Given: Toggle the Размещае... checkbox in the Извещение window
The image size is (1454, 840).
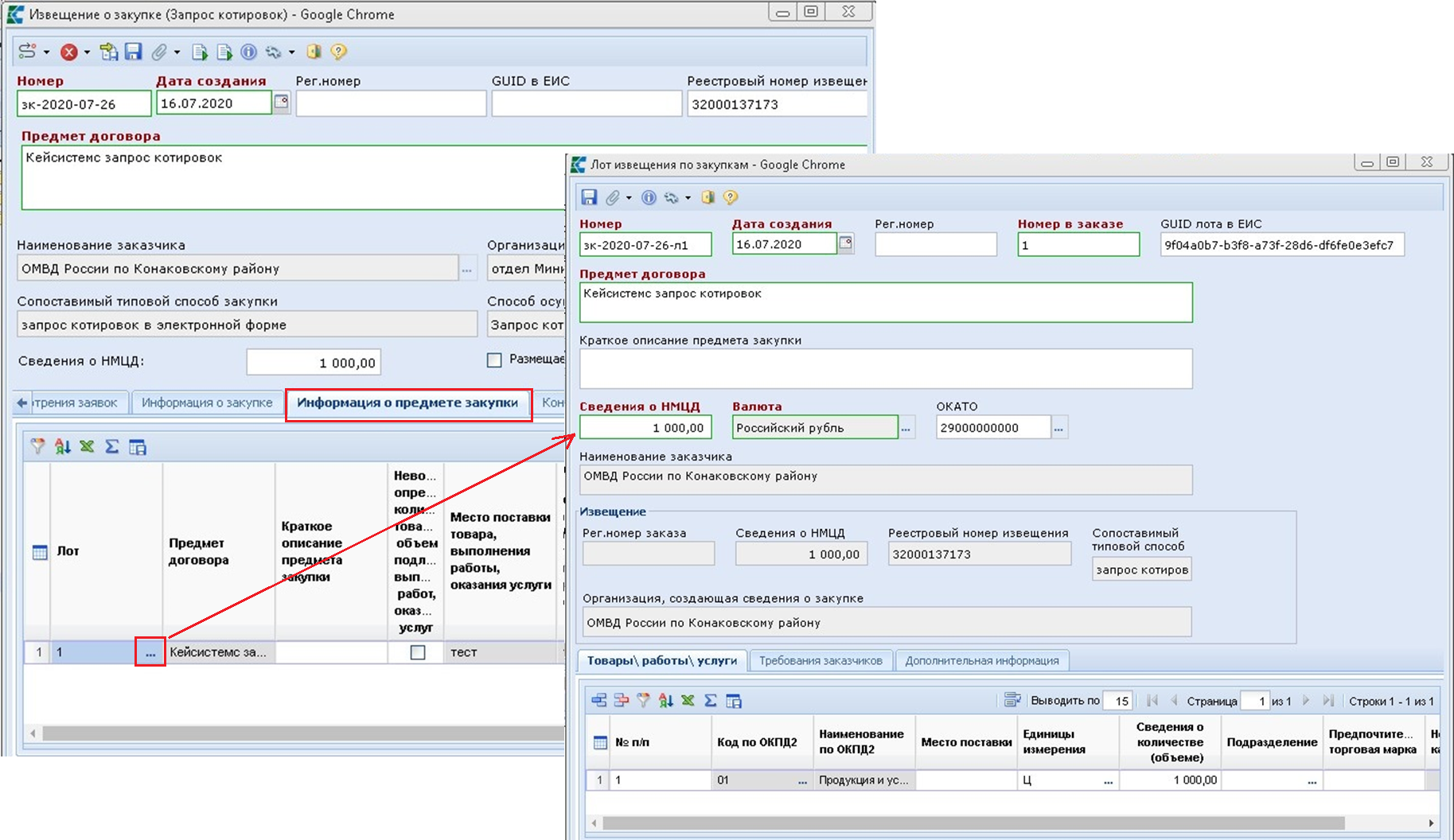Looking at the screenshot, I should tap(494, 360).
